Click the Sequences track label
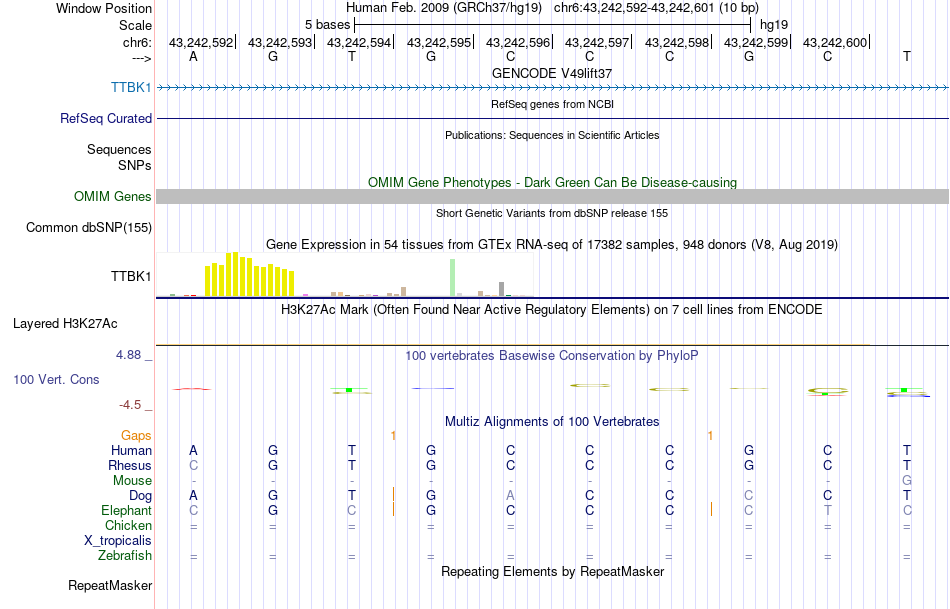The height and width of the screenshot is (609, 950). tap(119, 149)
